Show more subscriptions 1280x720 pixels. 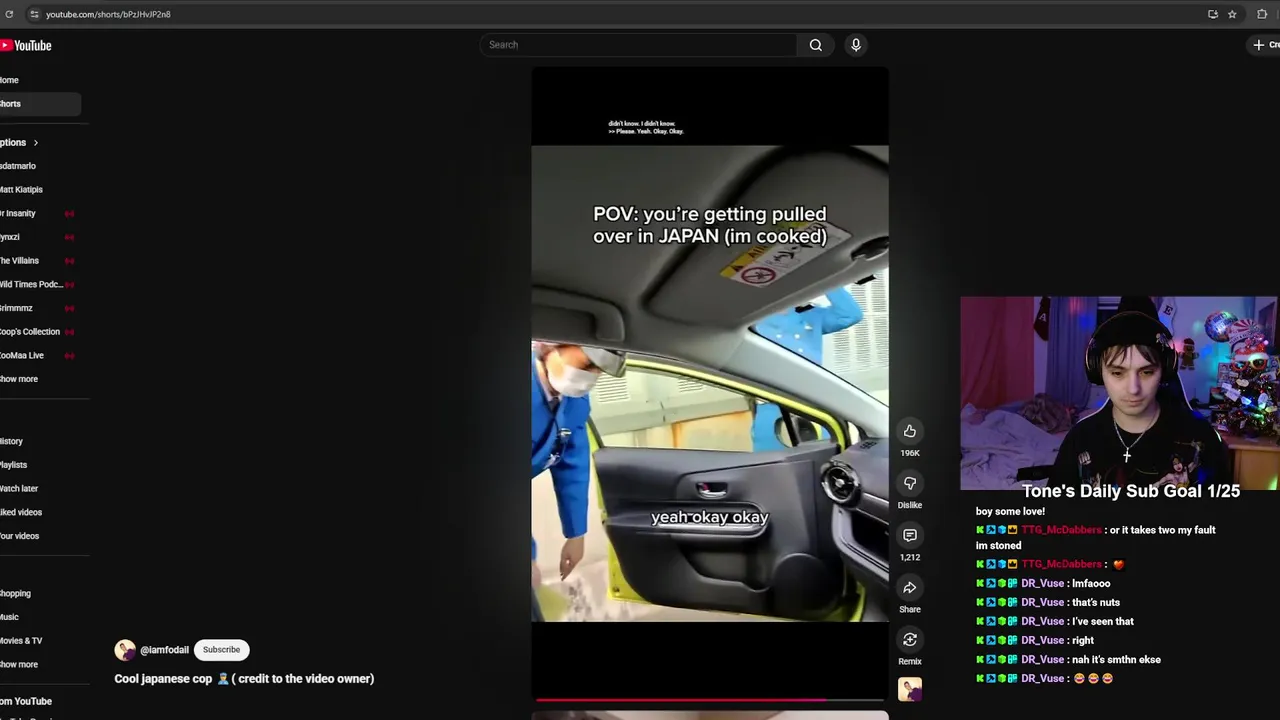click(x=19, y=379)
